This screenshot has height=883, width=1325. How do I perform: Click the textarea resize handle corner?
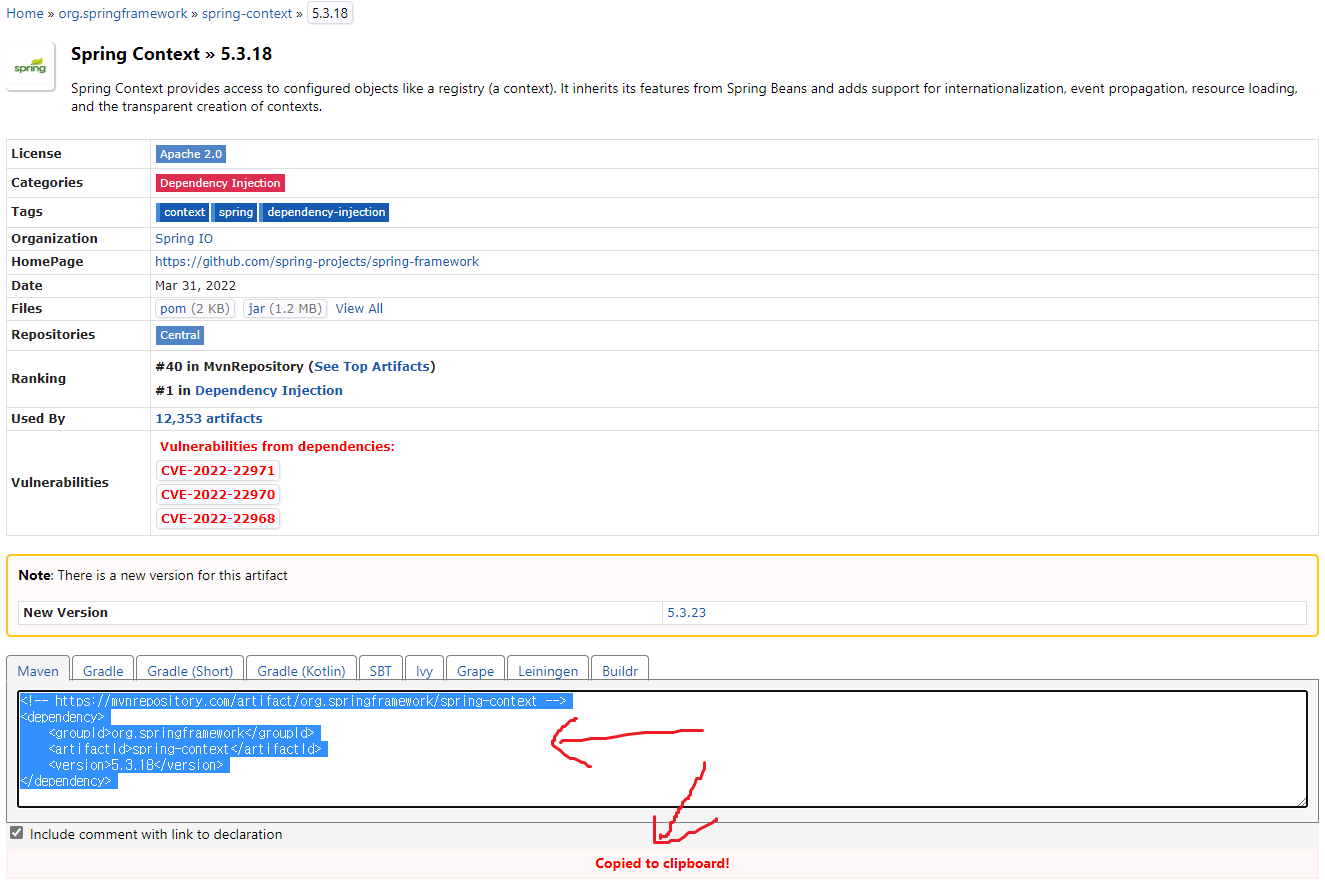click(x=1301, y=801)
